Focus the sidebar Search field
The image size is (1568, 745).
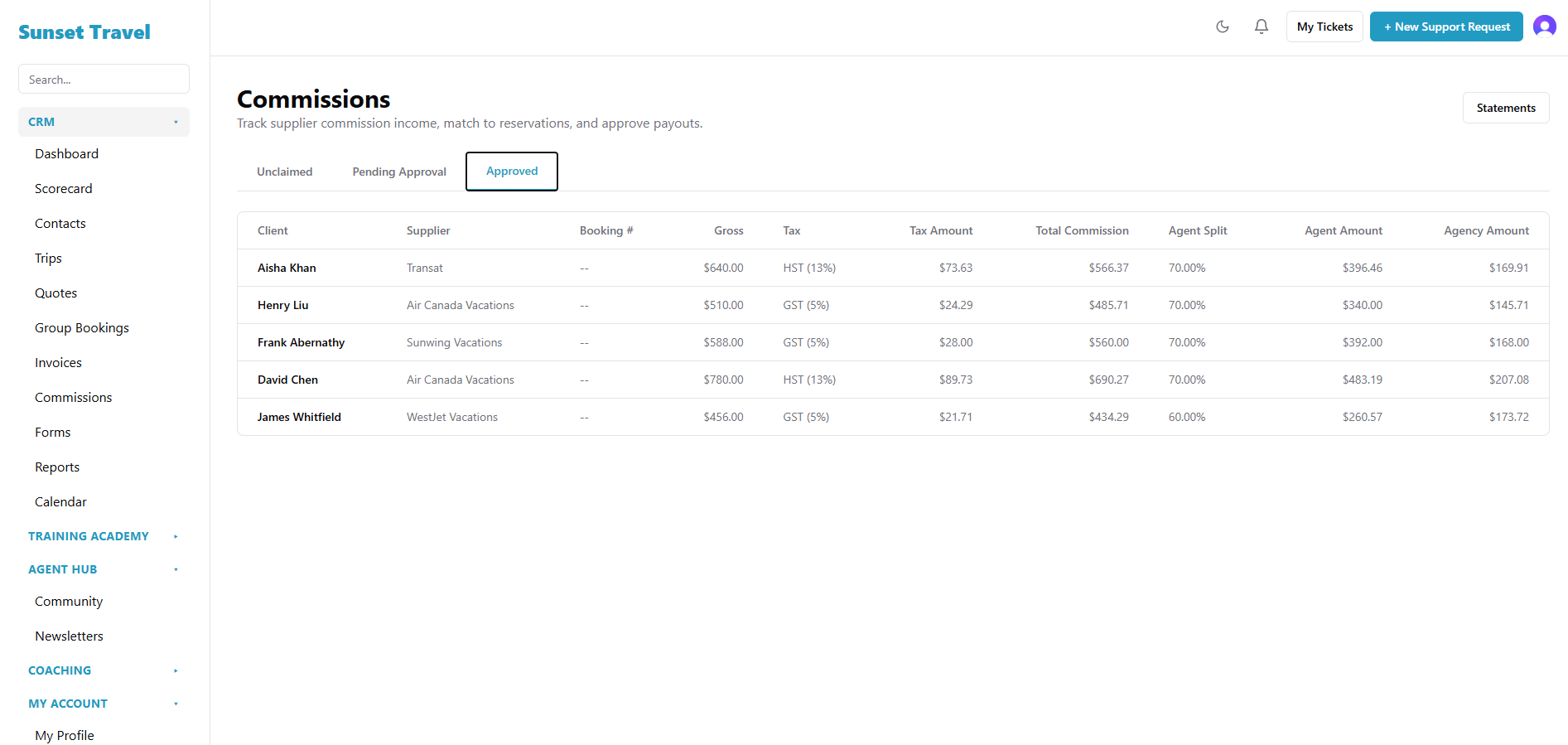(x=104, y=80)
